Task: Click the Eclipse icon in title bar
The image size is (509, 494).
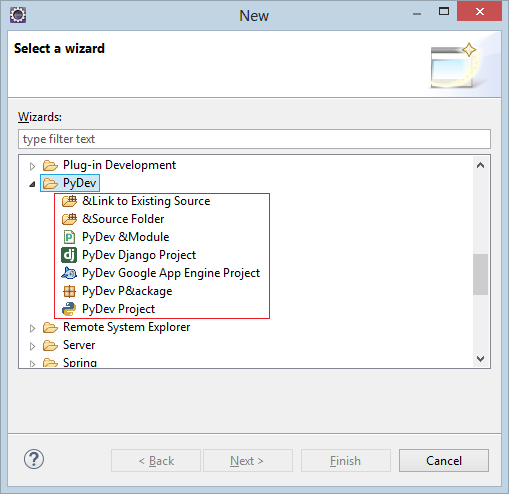Action: (x=18, y=15)
